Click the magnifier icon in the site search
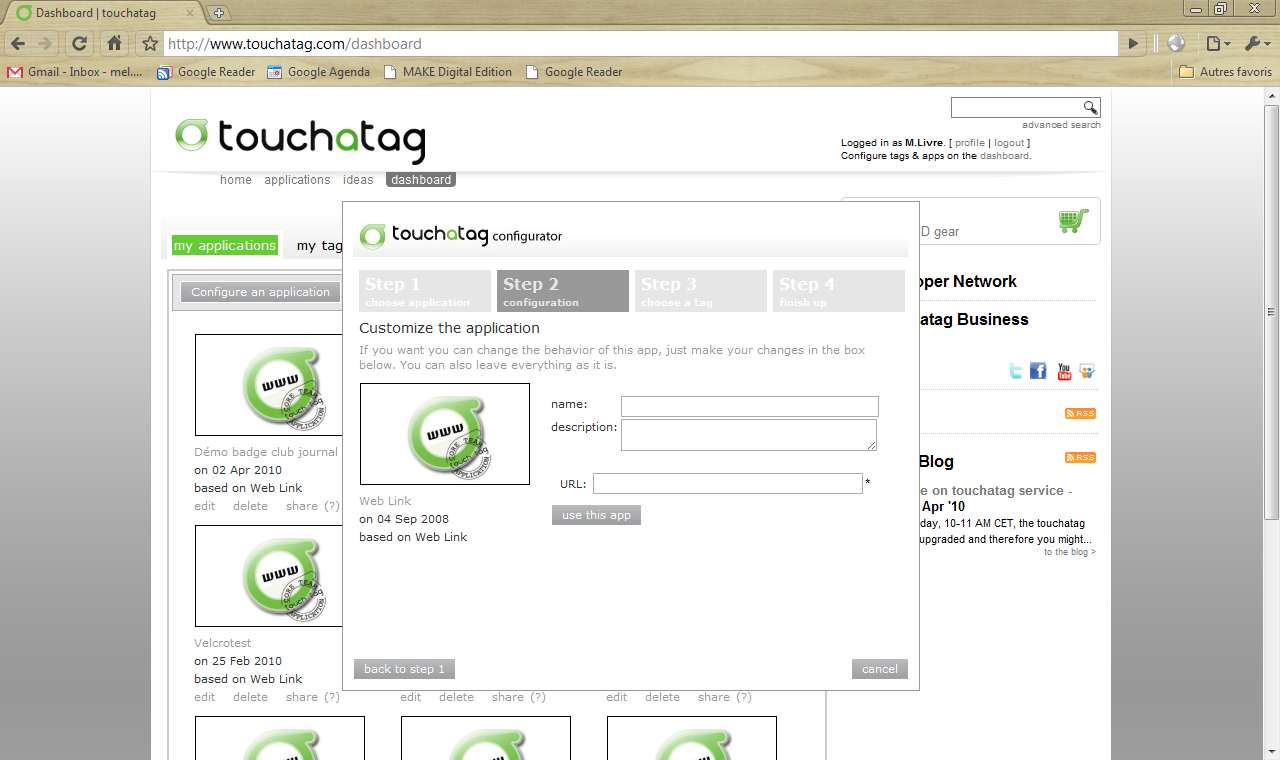Image resolution: width=1280 pixels, height=760 pixels. click(1090, 108)
